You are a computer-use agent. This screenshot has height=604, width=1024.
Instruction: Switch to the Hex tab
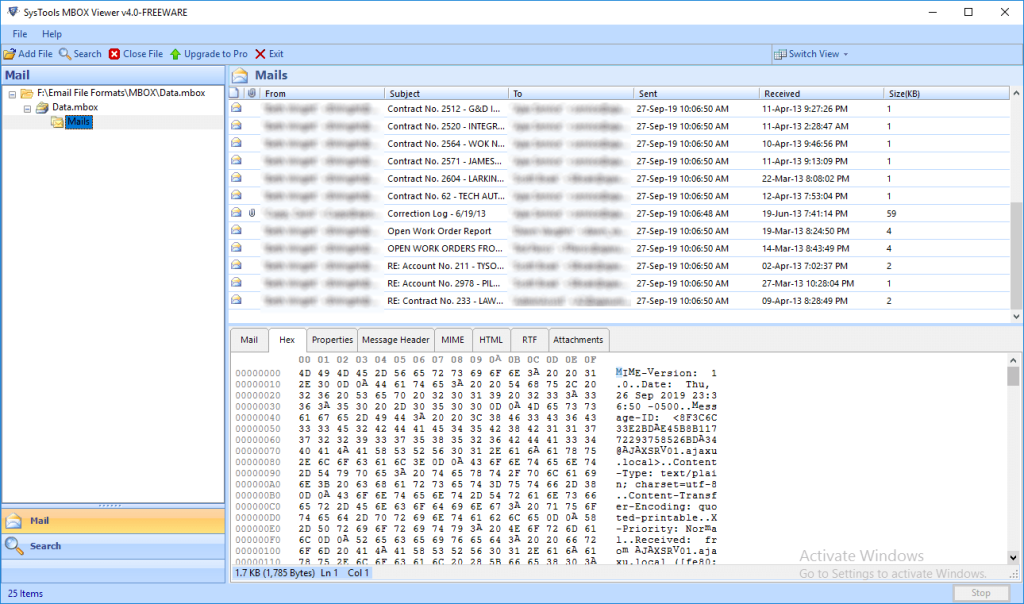(287, 340)
